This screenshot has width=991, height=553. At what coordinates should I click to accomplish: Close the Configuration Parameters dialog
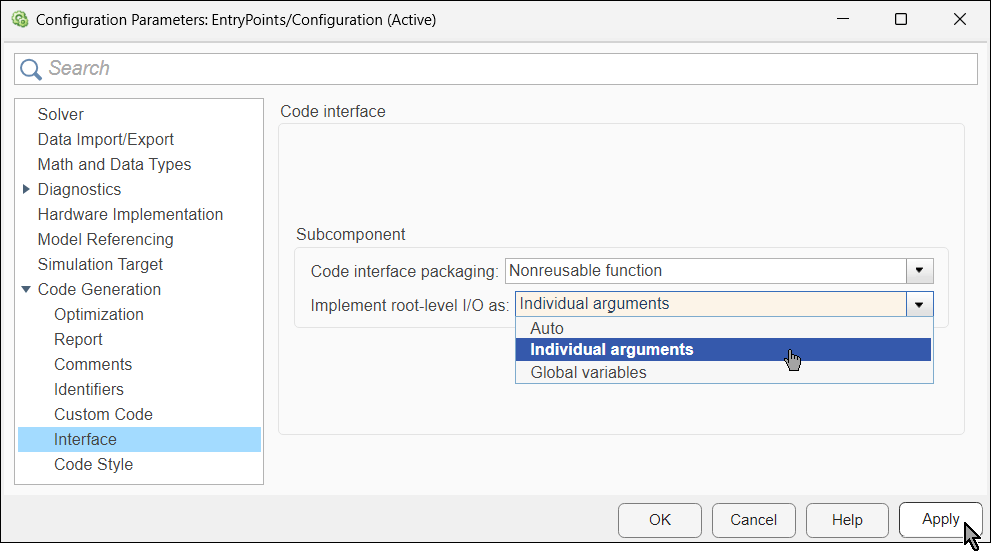point(959,20)
